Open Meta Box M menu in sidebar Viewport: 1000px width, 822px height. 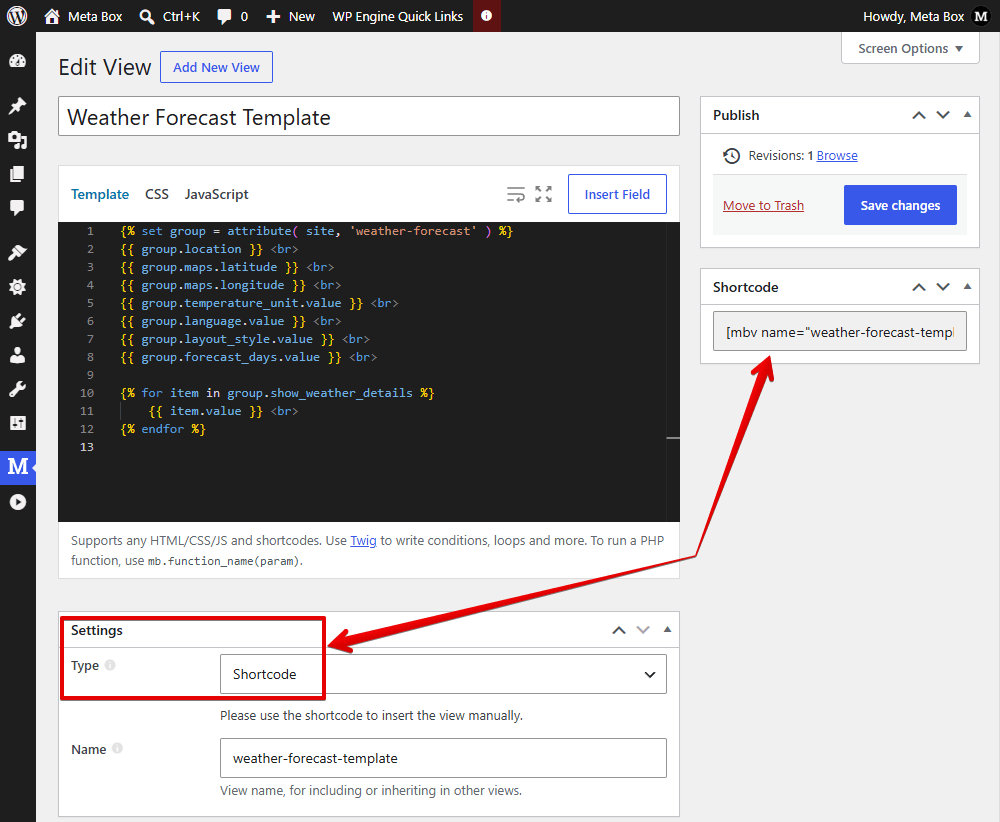(17, 467)
